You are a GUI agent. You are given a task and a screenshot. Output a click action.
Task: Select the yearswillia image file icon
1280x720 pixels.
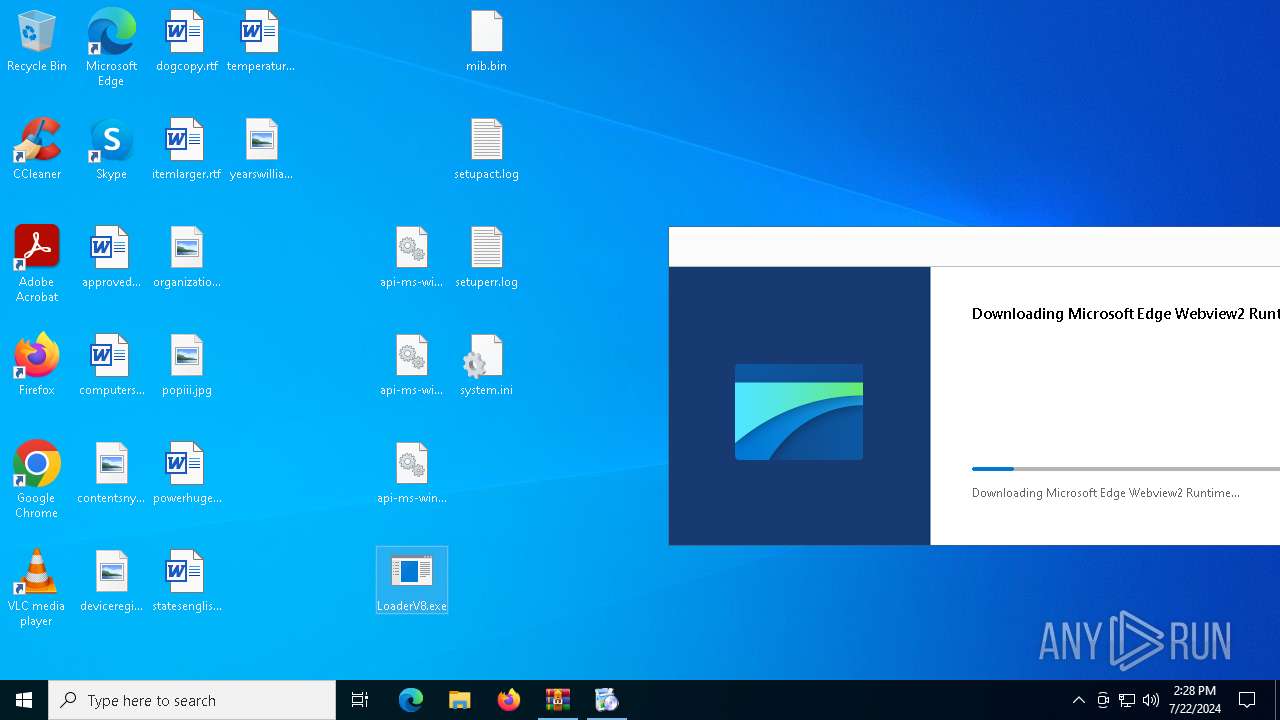click(x=260, y=150)
